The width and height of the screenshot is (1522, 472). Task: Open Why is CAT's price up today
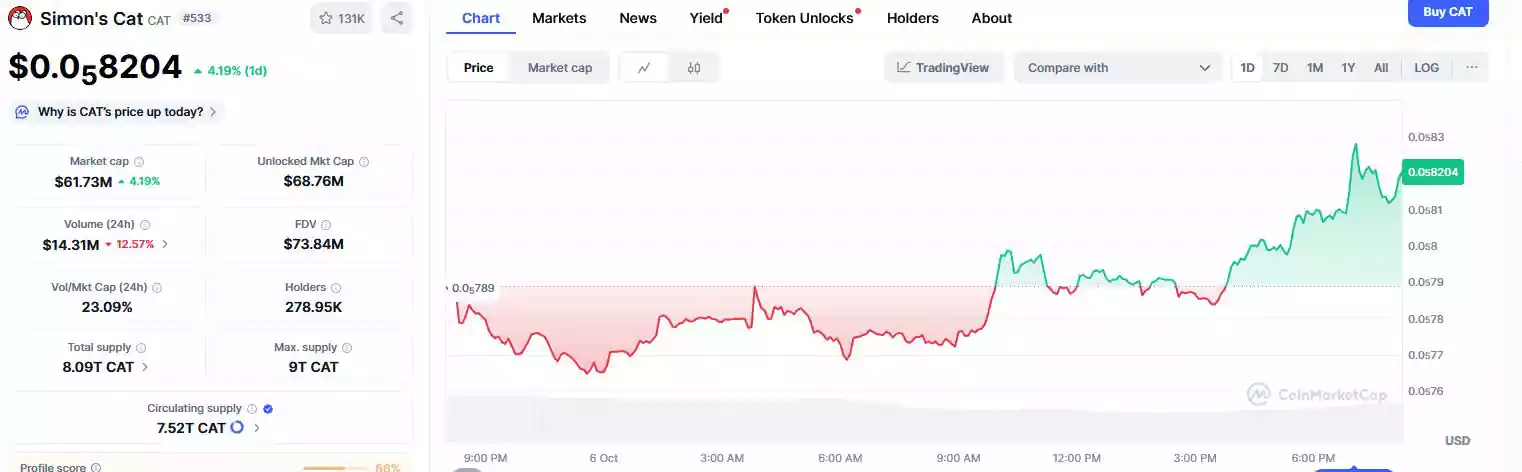pos(120,112)
